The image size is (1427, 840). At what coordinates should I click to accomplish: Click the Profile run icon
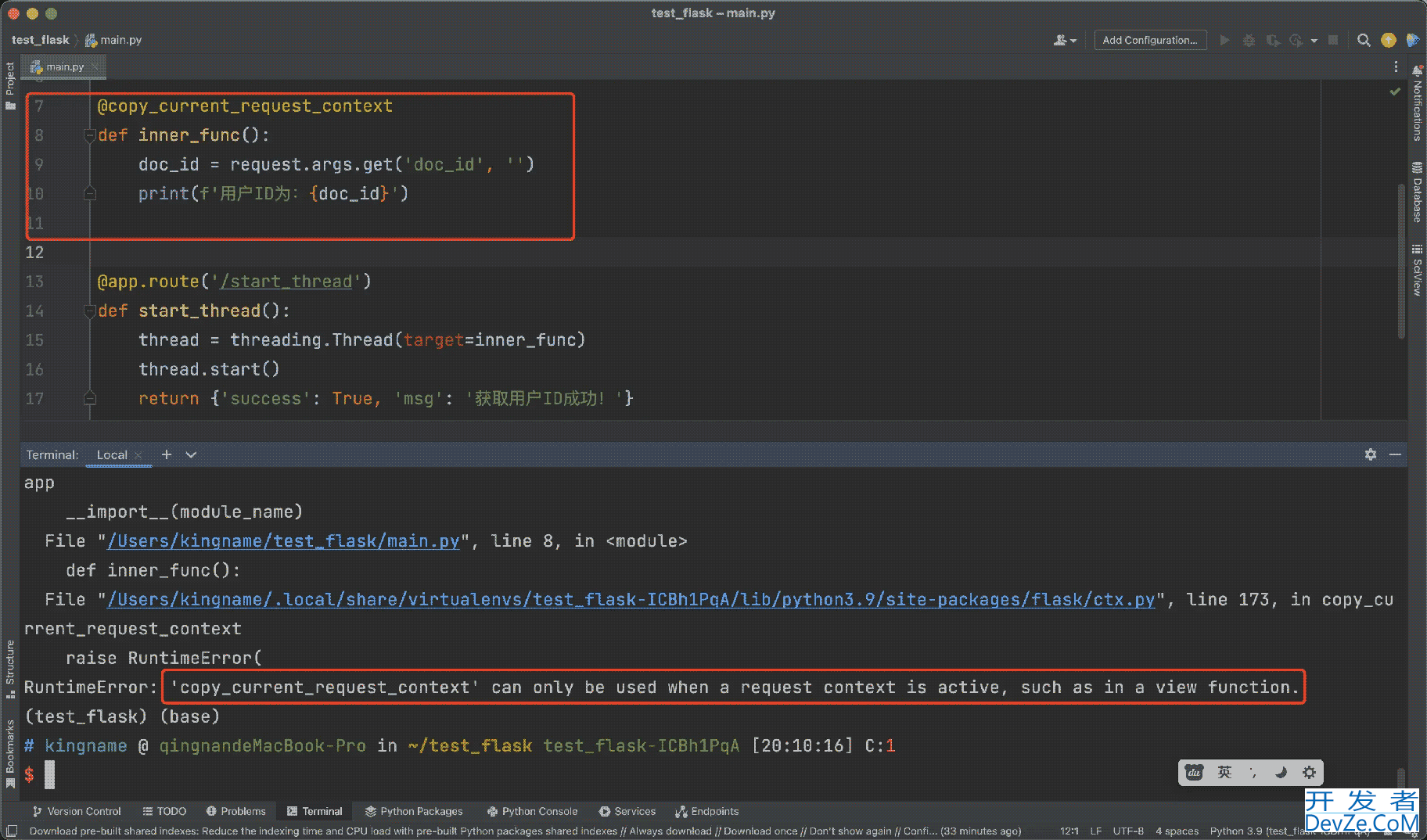[x=1296, y=40]
